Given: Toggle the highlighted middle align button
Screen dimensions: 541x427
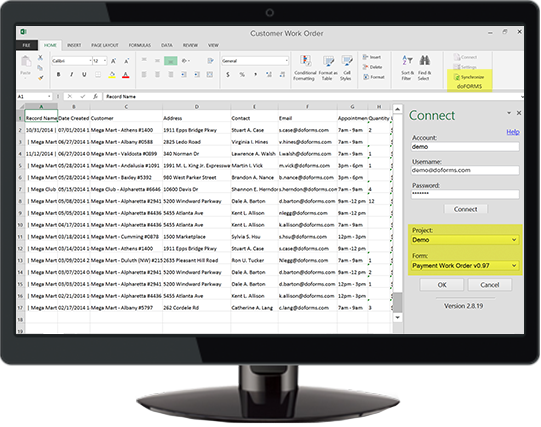Looking at the screenshot, I should 170,61.
